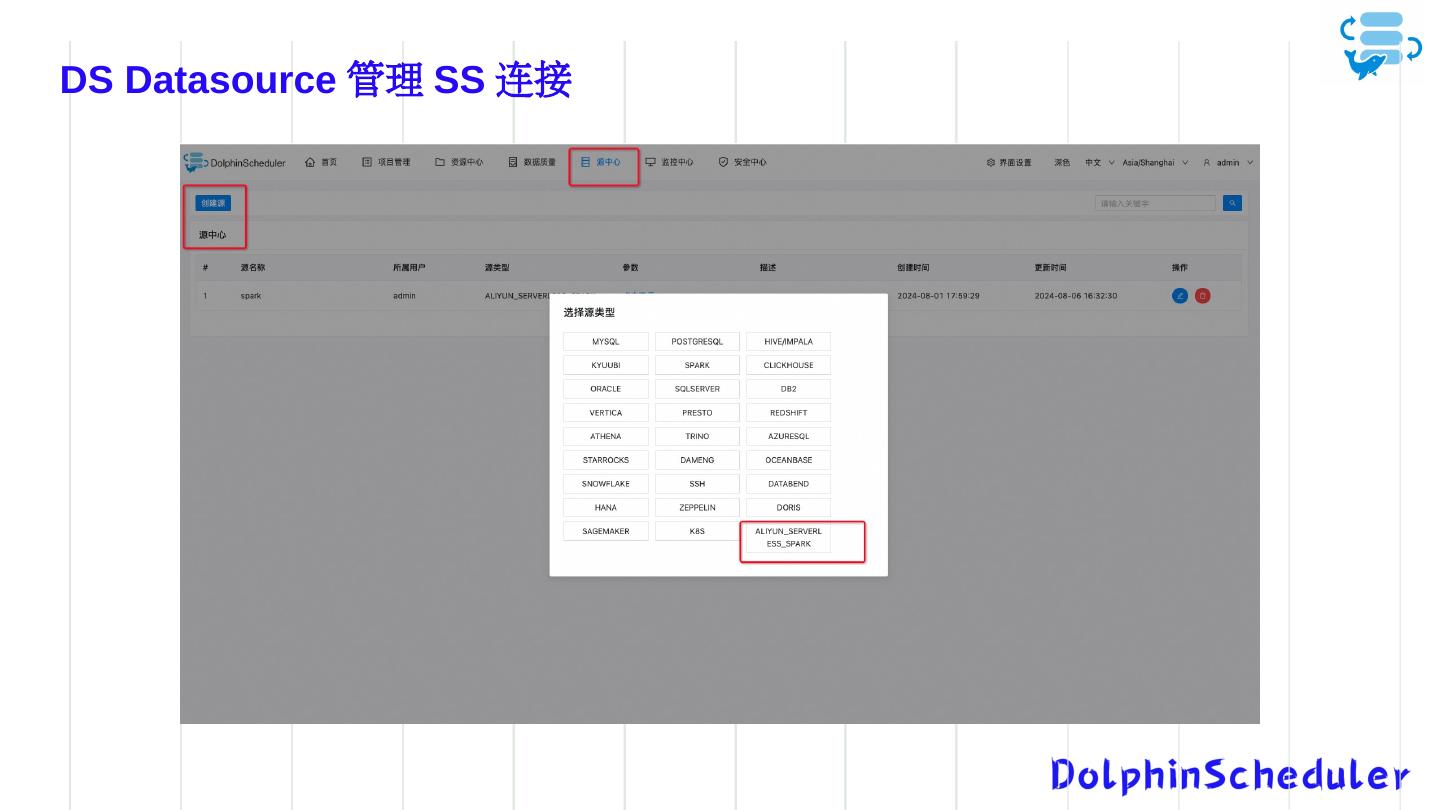Image resolution: width=1440 pixels, height=810 pixels.
Task: Select the SQLSERVER source type
Action: coord(697,389)
